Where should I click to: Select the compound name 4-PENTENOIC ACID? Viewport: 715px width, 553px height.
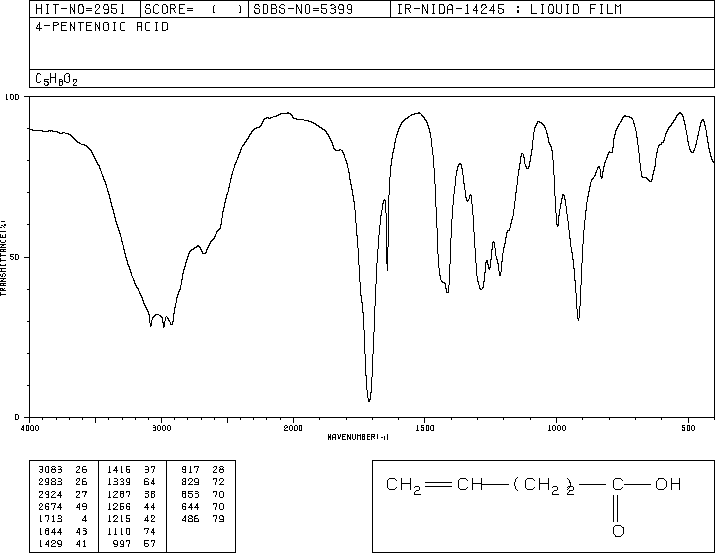click(102, 27)
